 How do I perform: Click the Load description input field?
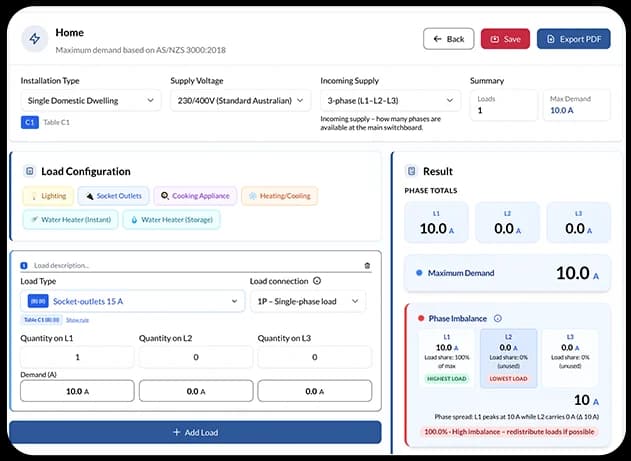(196, 265)
